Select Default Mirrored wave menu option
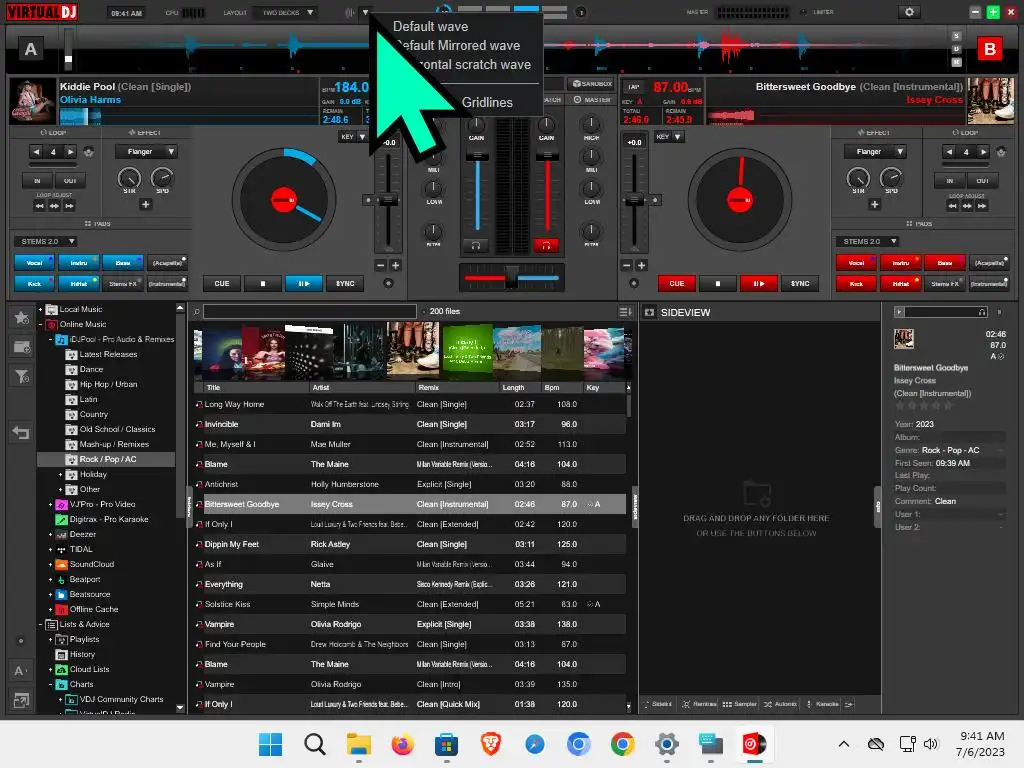The width and height of the screenshot is (1024, 768). tap(460, 45)
